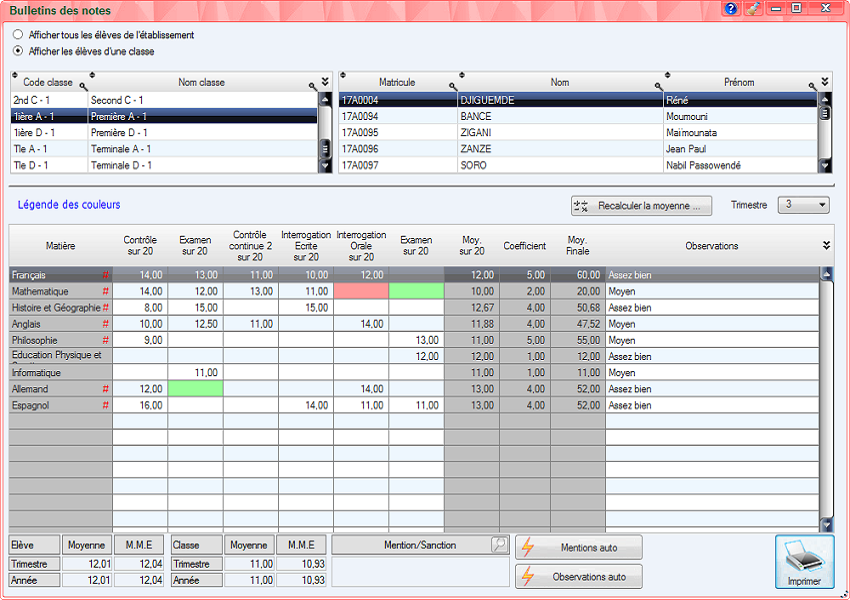Select student DJIGUEMDE Réné row
The width and height of the screenshot is (850, 600).
coord(578,100)
